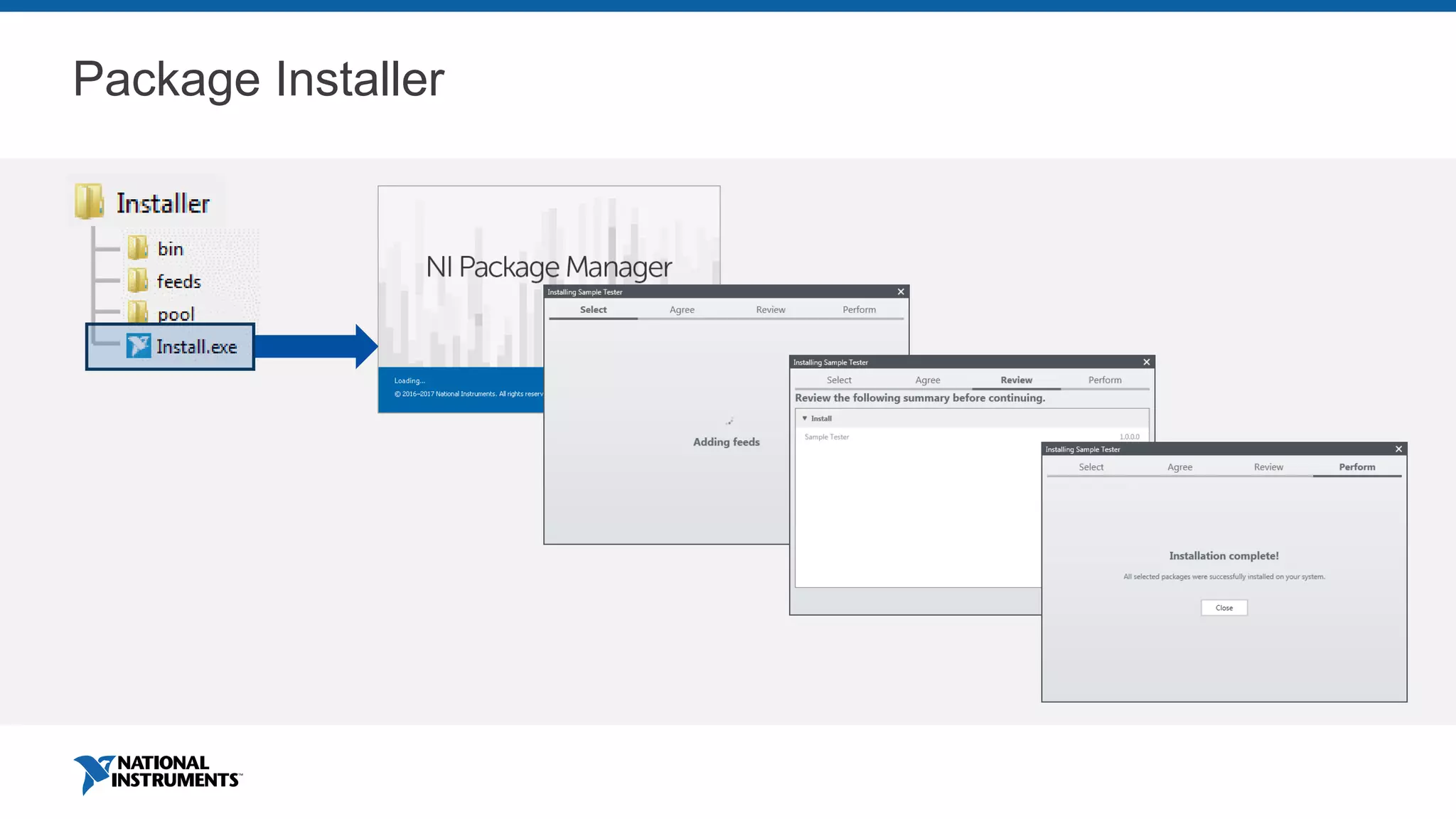Image resolution: width=1456 pixels, height=819 pixels.
Task: Click the Adding feeds status text
Action: click(726, 441)
